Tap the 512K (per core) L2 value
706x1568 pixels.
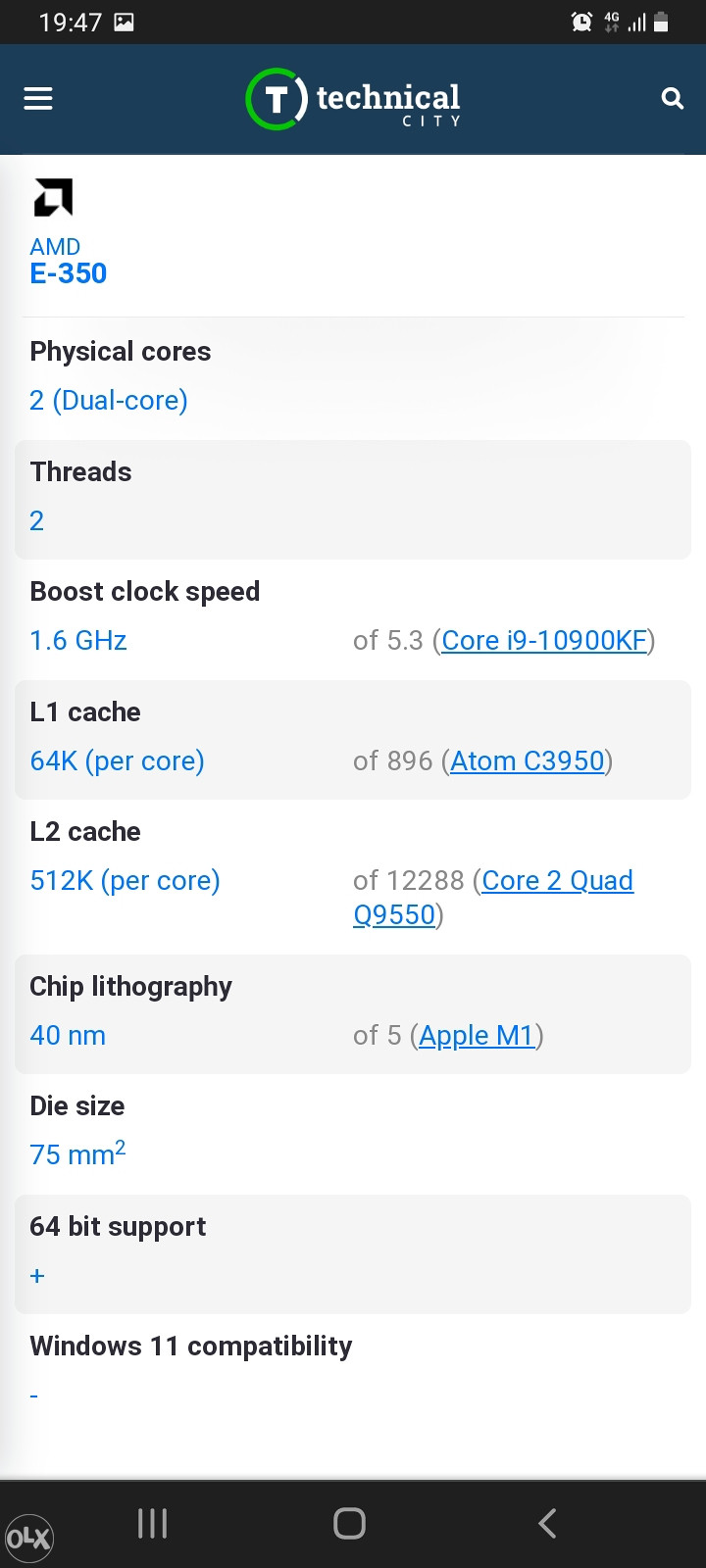coord(126,881)
